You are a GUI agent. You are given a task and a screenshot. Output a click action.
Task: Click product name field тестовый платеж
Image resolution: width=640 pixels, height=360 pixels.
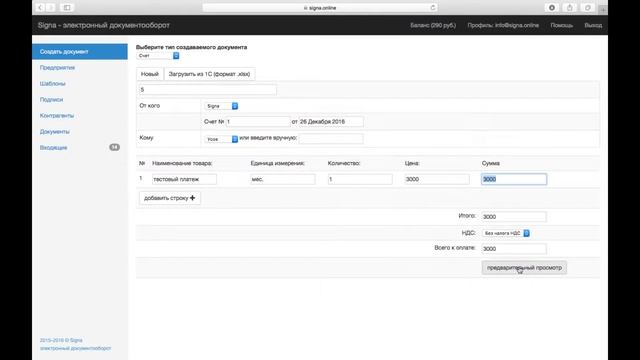184,179
